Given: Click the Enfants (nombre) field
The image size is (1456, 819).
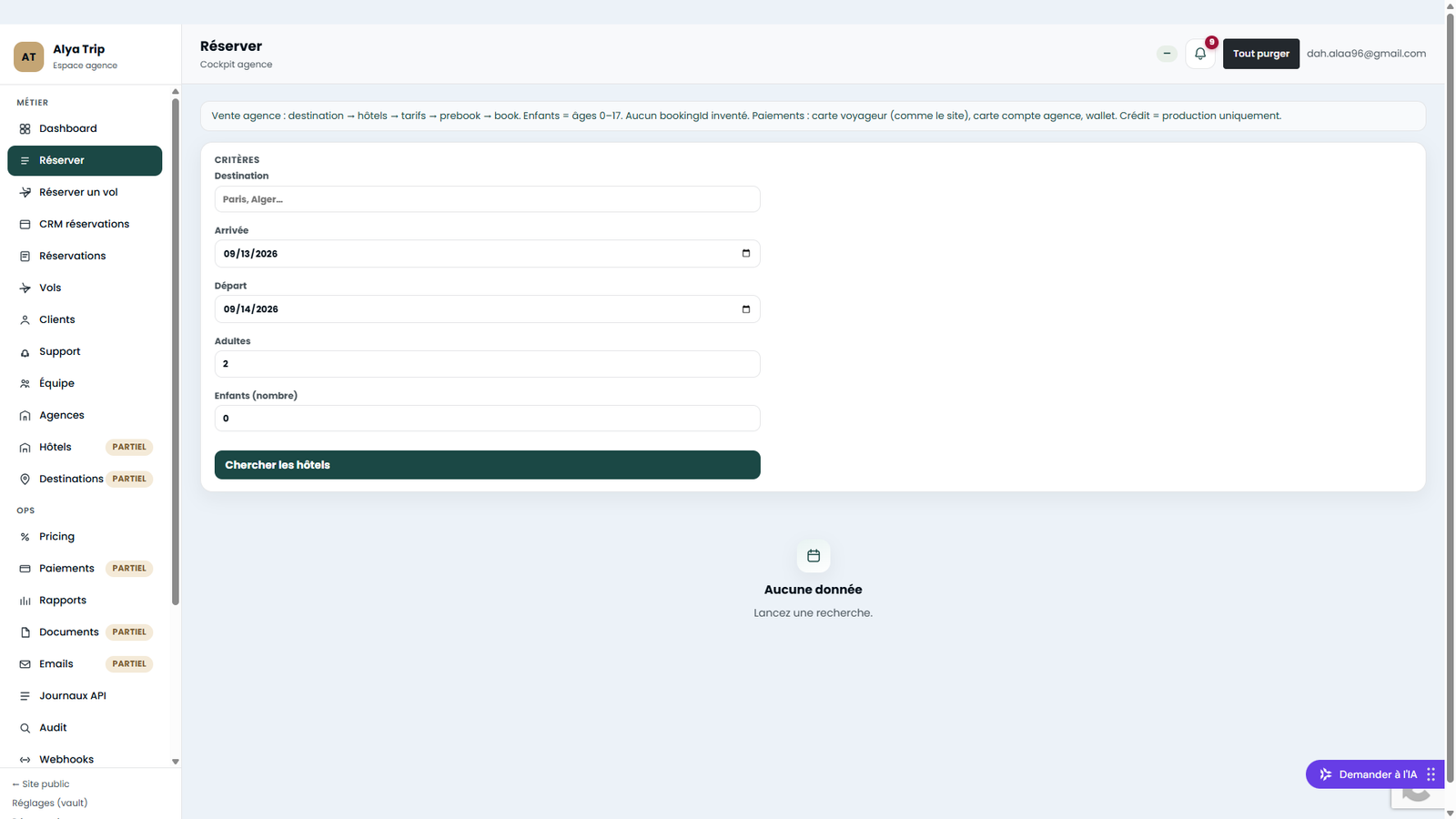Looking at the screenshot, I should [x=487, y=419].
